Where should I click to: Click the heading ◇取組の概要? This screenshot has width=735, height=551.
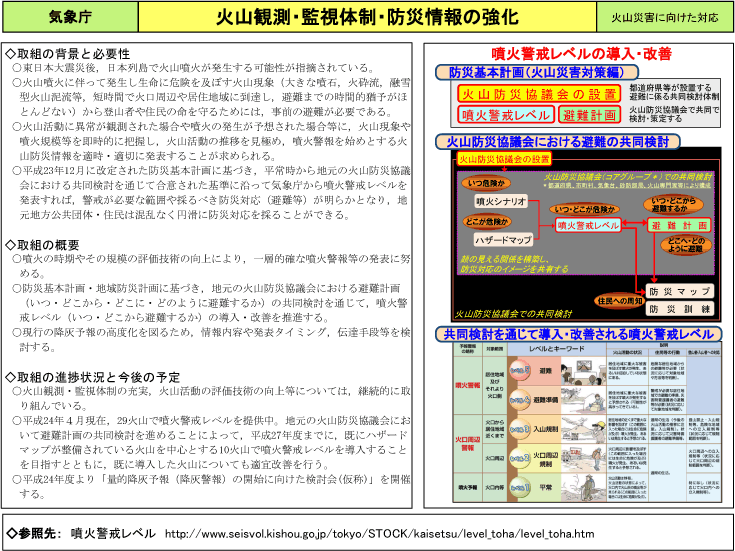(43, 245)
